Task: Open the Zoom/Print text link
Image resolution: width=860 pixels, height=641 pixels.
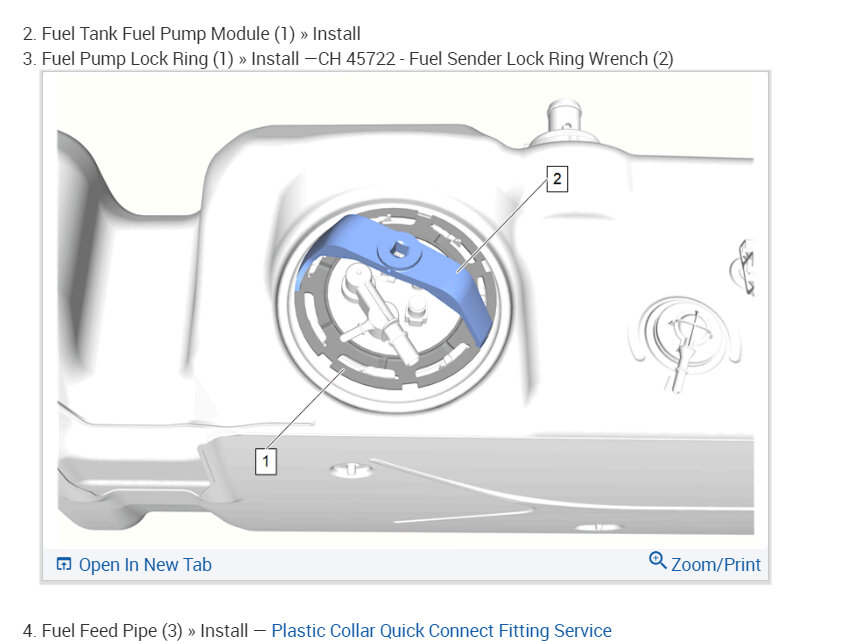Action: coord(716,564)
